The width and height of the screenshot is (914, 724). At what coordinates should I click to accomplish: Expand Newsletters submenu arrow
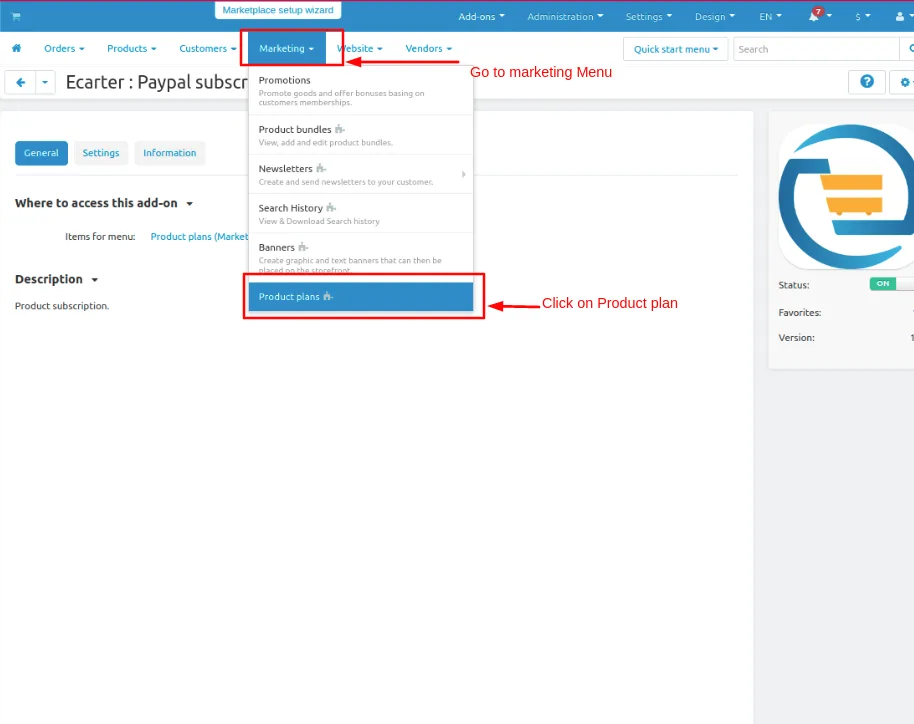click(463, 174)
